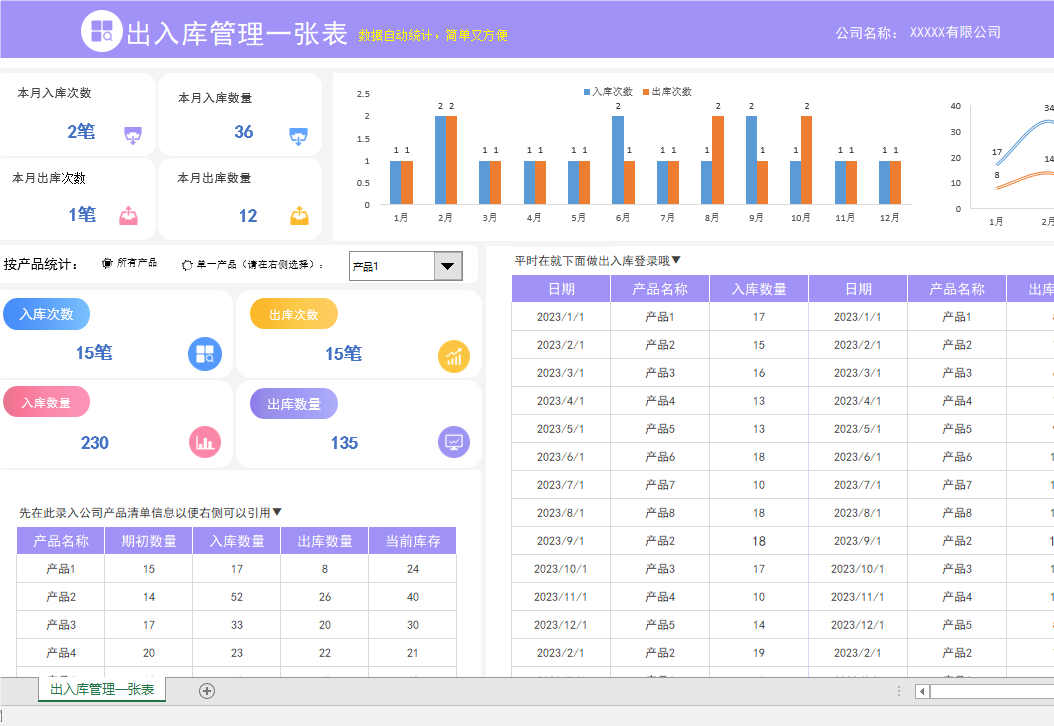Viewport: 1054px width, 726px height.
Task: Switch to the 出入库管理一张表 sheet tab
Action: 102,690
